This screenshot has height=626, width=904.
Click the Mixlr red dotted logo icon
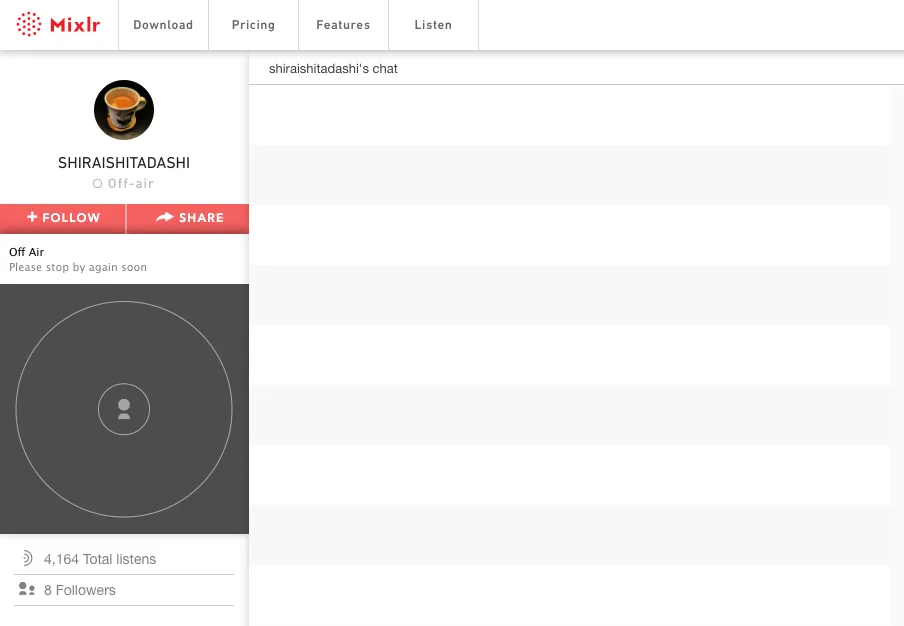coord(29,24)
